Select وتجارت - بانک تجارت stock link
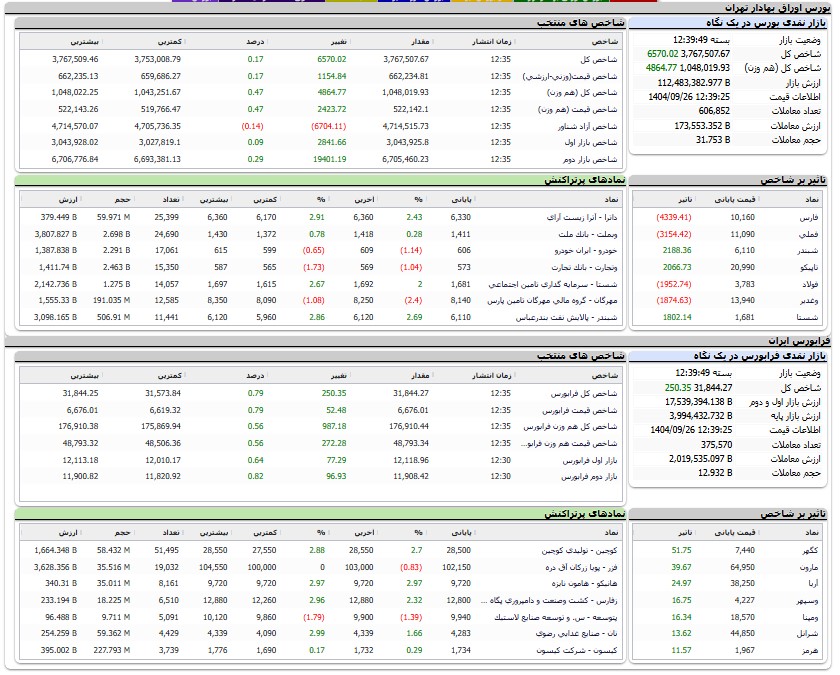The height and width of the screenshot is (675, 840). (x=583, y=267)
